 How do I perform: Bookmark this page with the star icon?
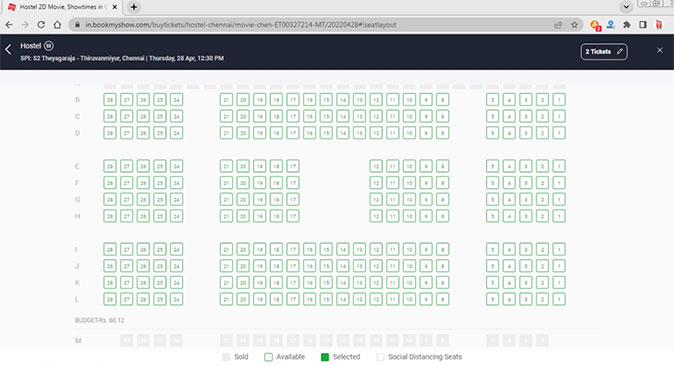(574, 25)
